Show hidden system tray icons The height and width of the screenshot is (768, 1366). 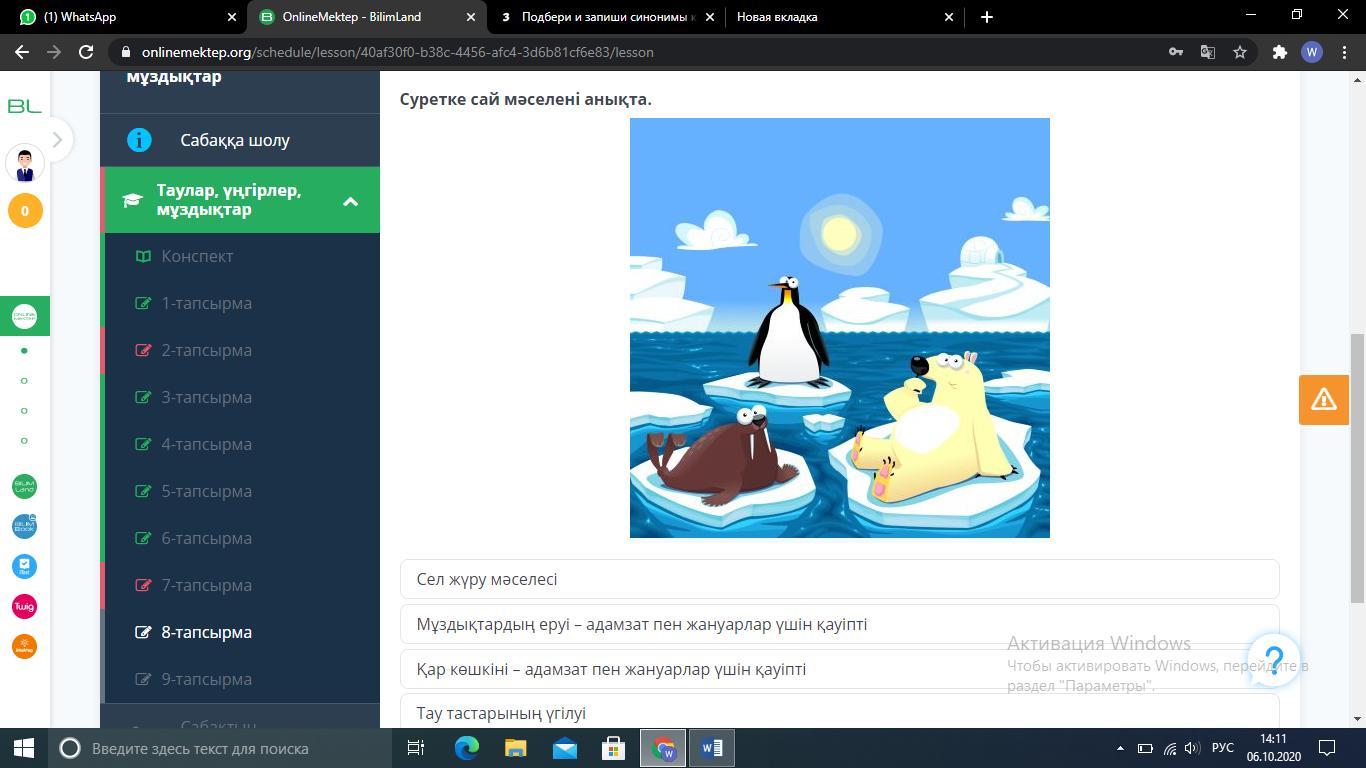[x=1120, y=748]
